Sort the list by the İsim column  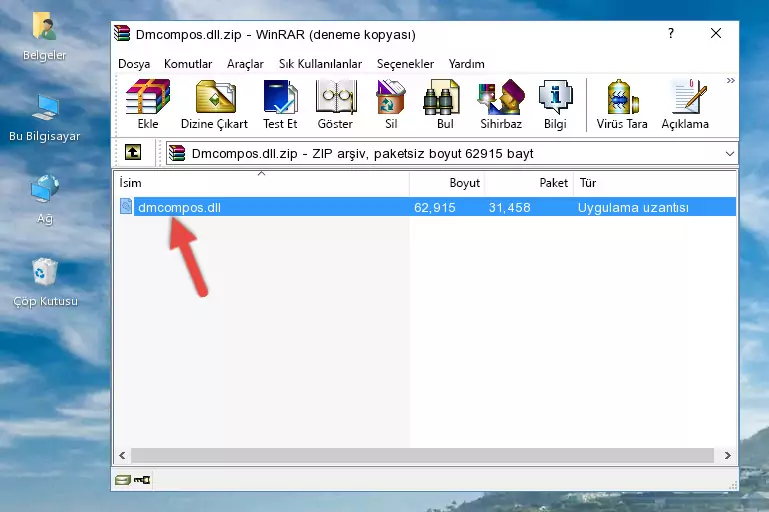pyautogui.click(x=262, y=183)
